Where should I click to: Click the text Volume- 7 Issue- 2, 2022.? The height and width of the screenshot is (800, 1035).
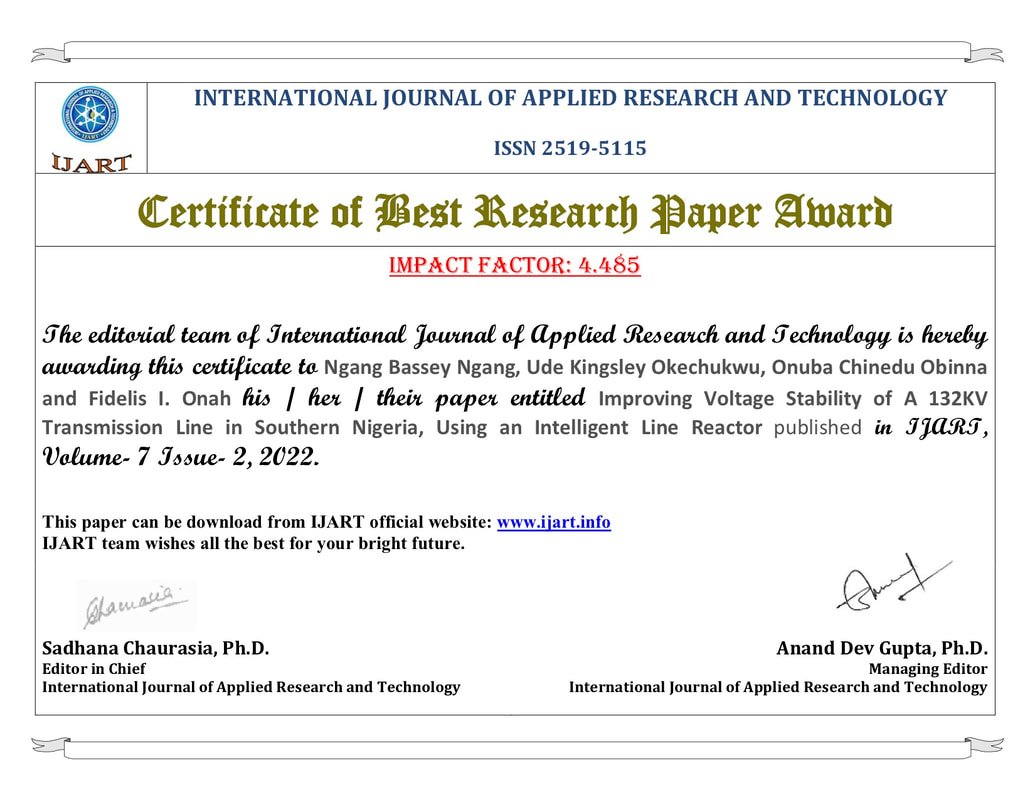click(181, 456)
